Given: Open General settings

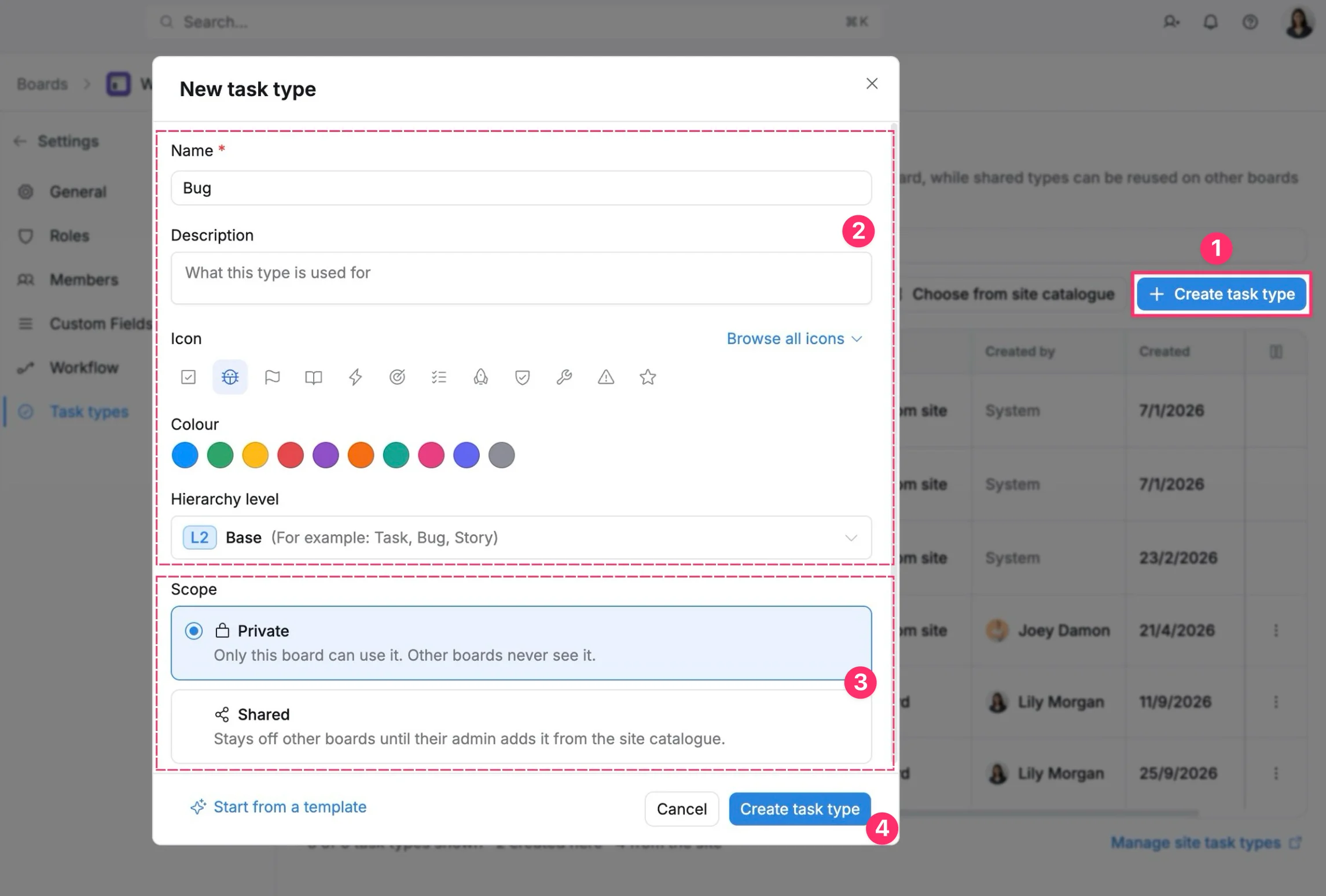Looking at the screenshot, I should [x=78, y=192].
